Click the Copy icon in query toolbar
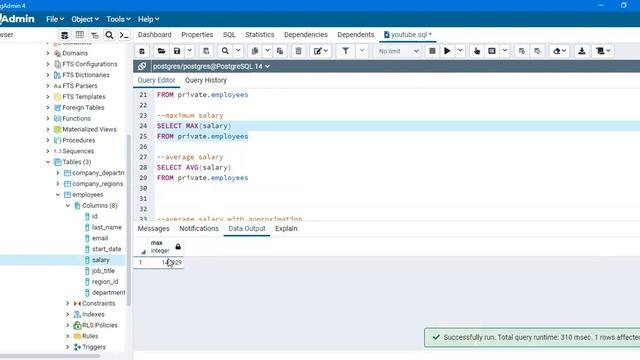The width and height of the screenshot is (640, 360). [x=255, y=51]
